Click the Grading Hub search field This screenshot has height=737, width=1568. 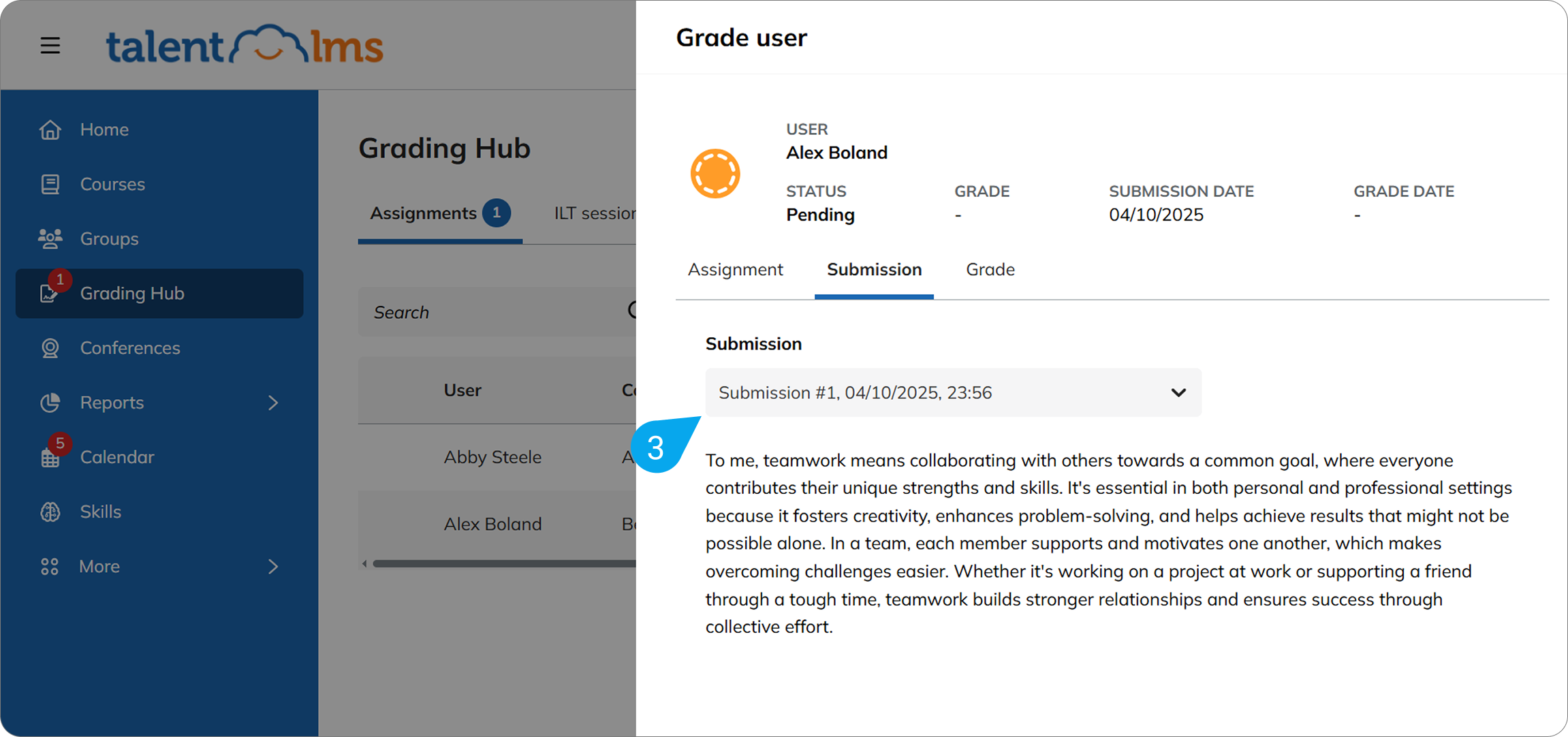click(x=497, y=312)
